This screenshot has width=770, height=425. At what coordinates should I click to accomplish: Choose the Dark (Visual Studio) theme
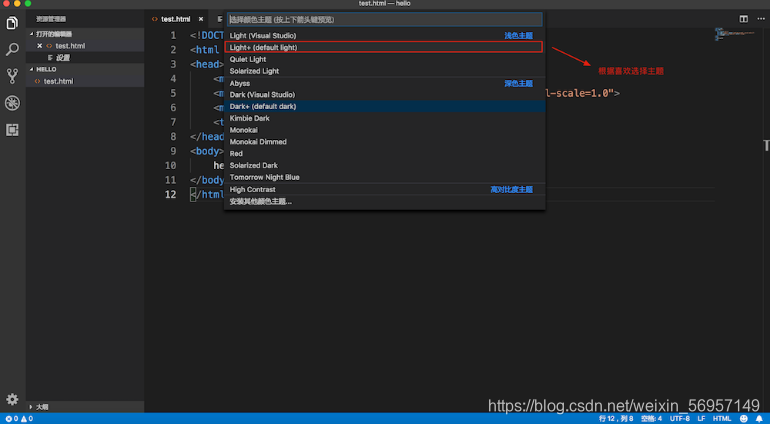(x=385, y=94)
